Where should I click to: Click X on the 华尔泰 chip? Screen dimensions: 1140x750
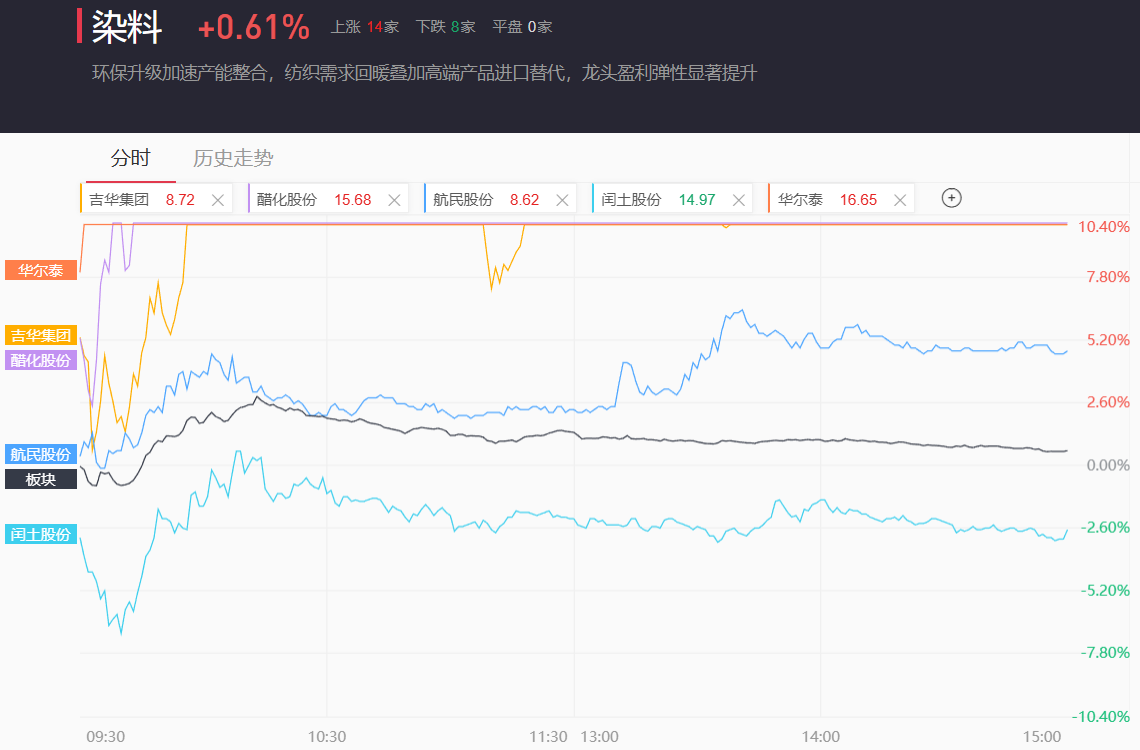tap(900, 200)
